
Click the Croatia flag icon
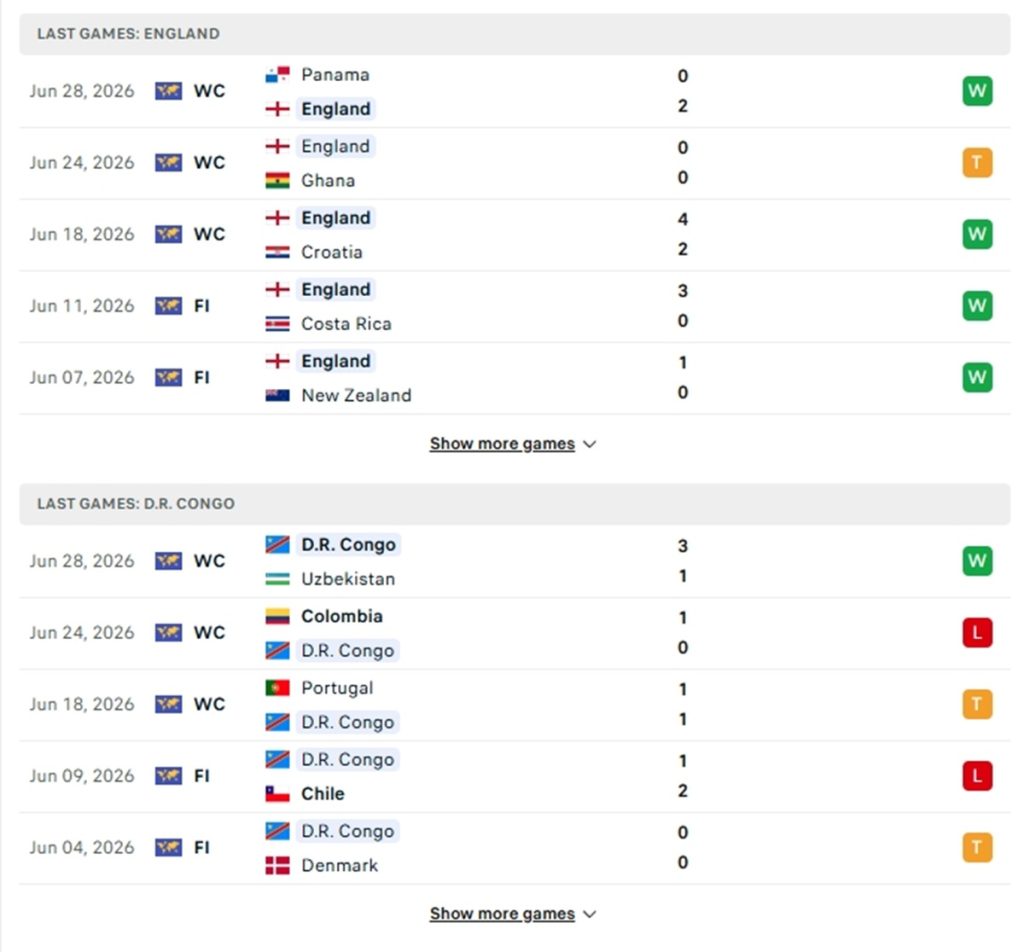278,252
